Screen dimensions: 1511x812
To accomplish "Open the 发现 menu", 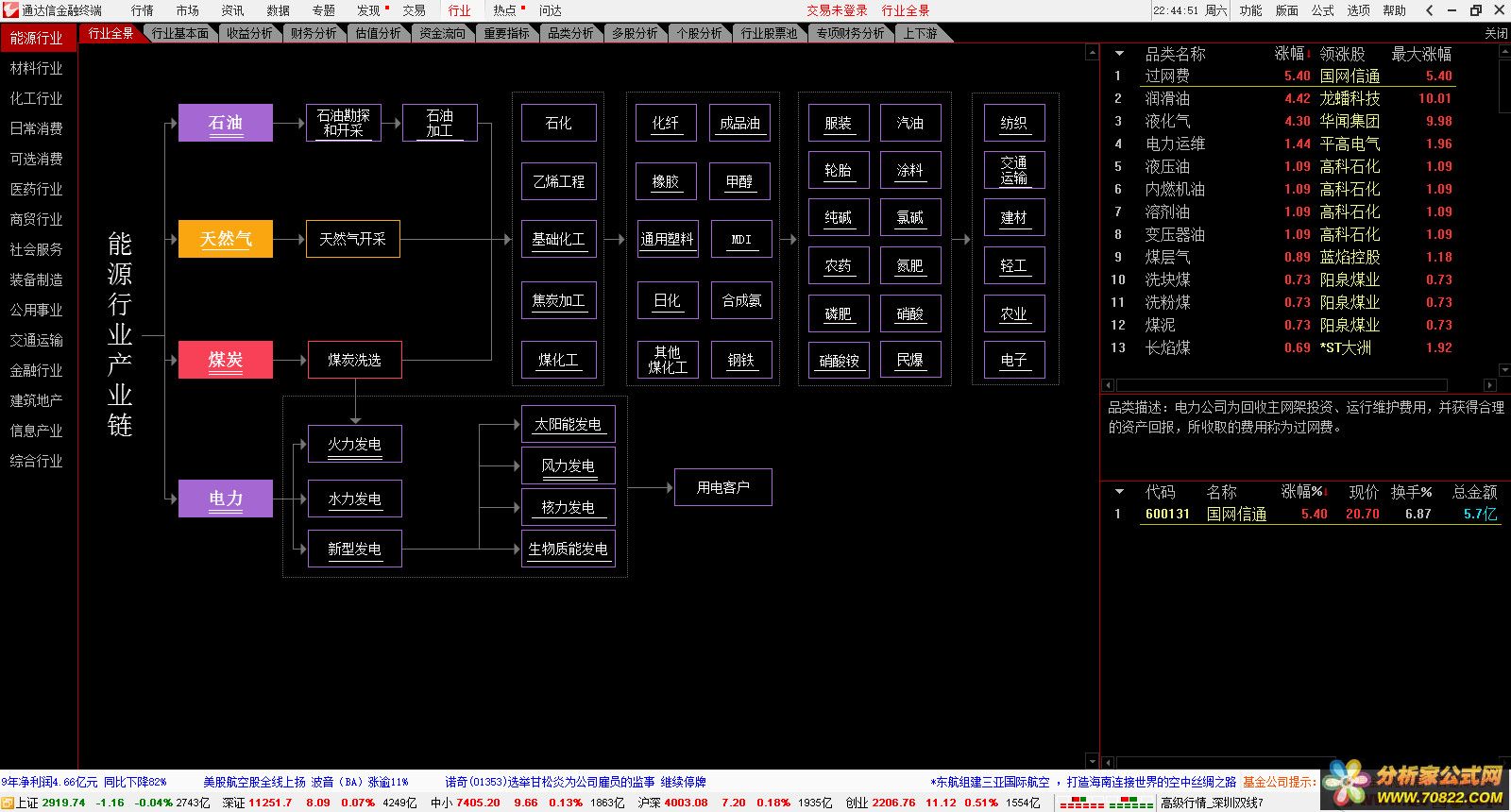I will click(x=369, y=10).
